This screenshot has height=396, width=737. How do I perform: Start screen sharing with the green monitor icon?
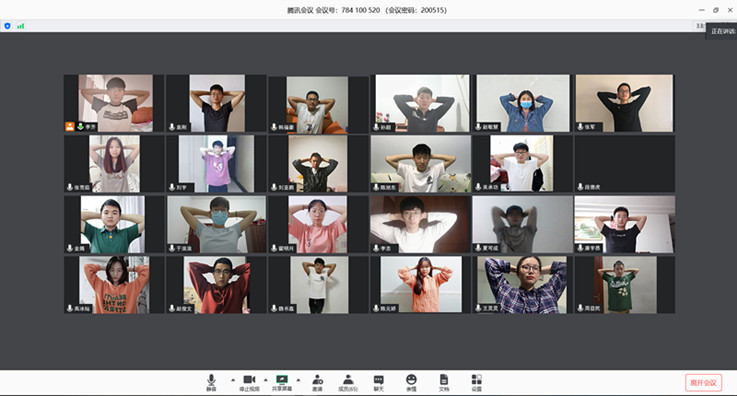pyautogui.click(x=282, y=382)
